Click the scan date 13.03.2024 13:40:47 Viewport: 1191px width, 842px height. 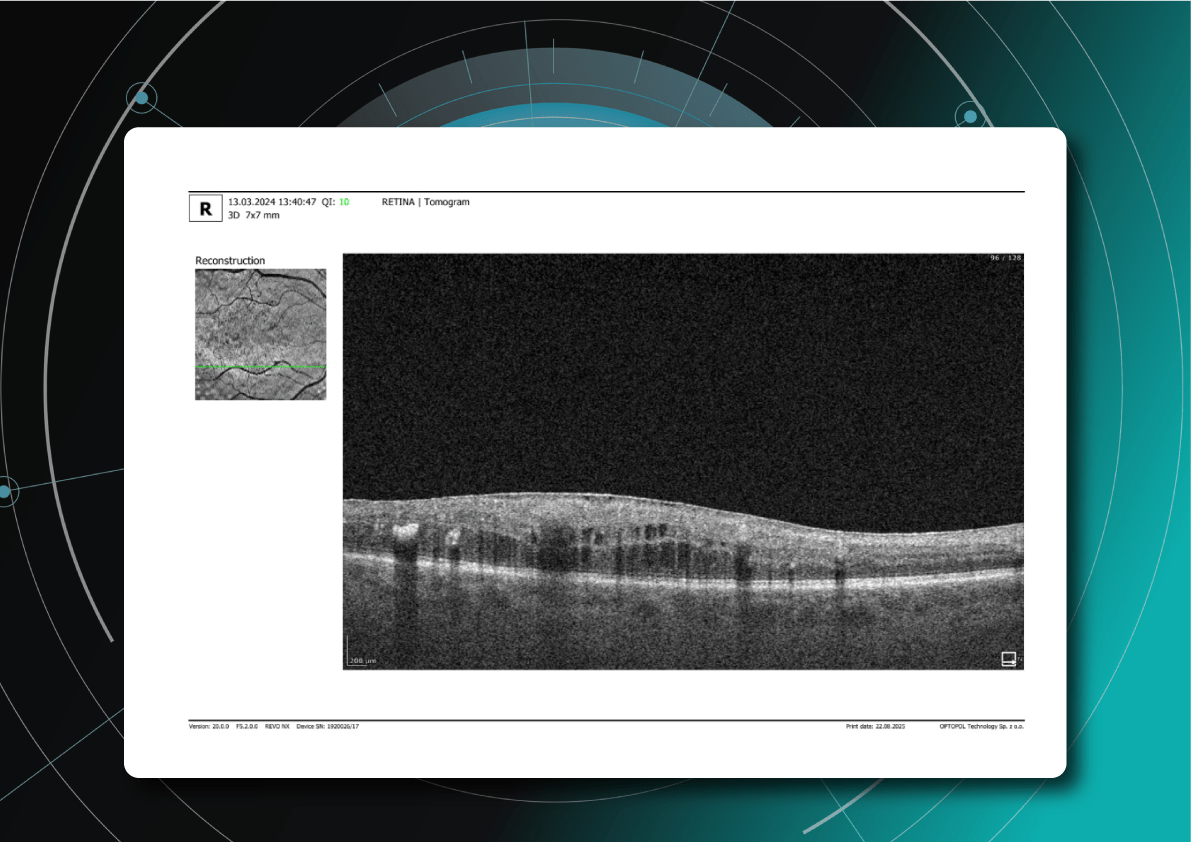pyautogui.click(x=272, y=202)
